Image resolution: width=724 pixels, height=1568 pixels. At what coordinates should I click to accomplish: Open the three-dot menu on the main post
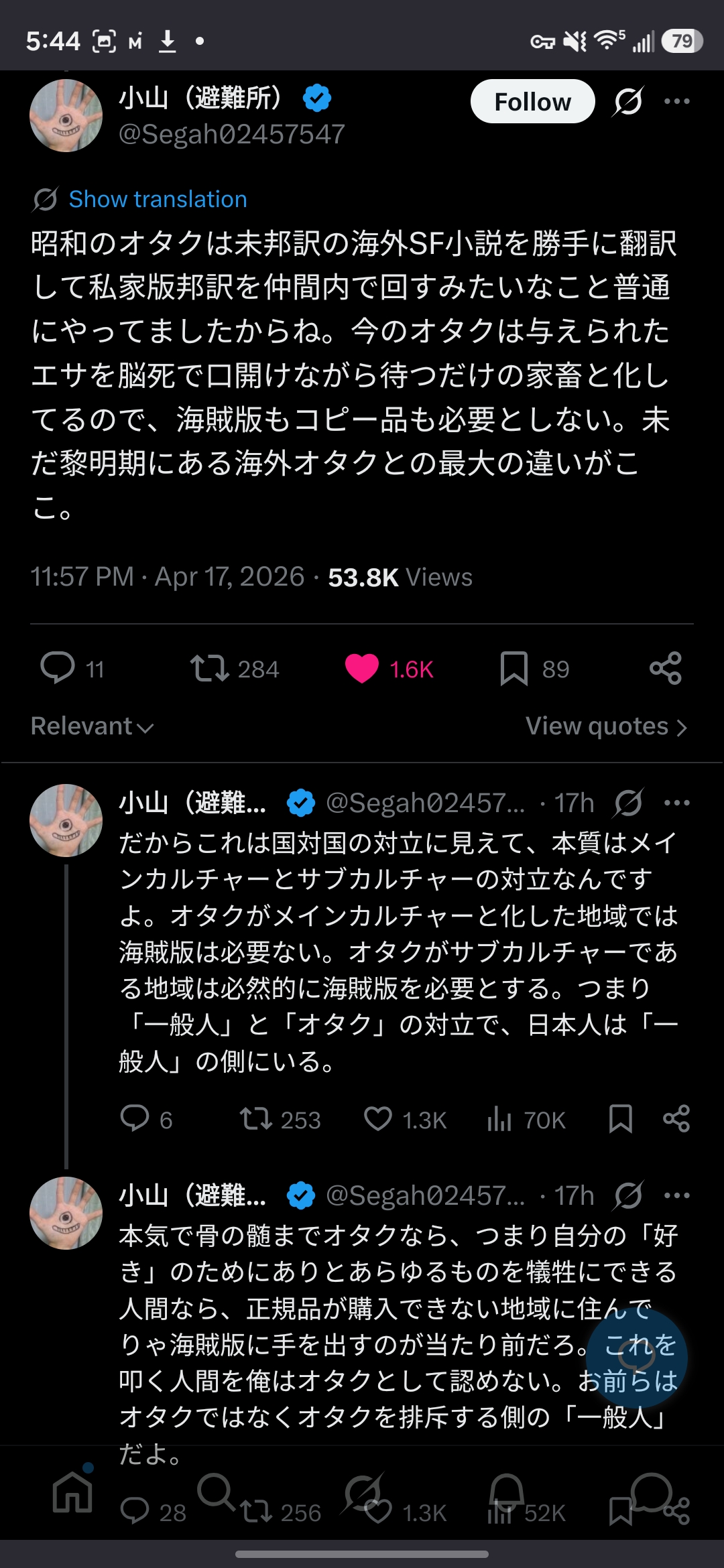pos(676,102)
